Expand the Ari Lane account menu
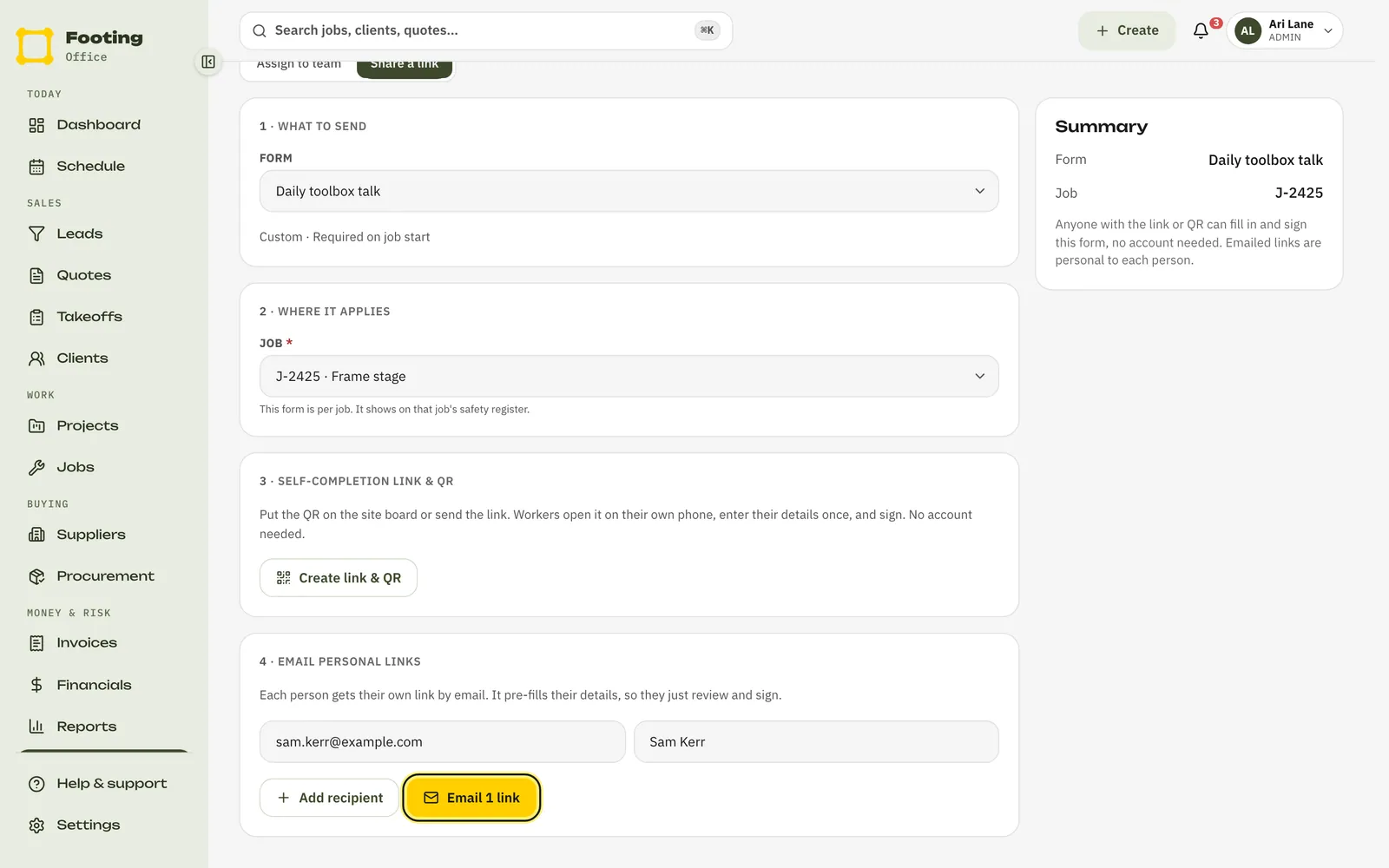The width and height of the screenshot is (1389, 868). [1284, 31]
